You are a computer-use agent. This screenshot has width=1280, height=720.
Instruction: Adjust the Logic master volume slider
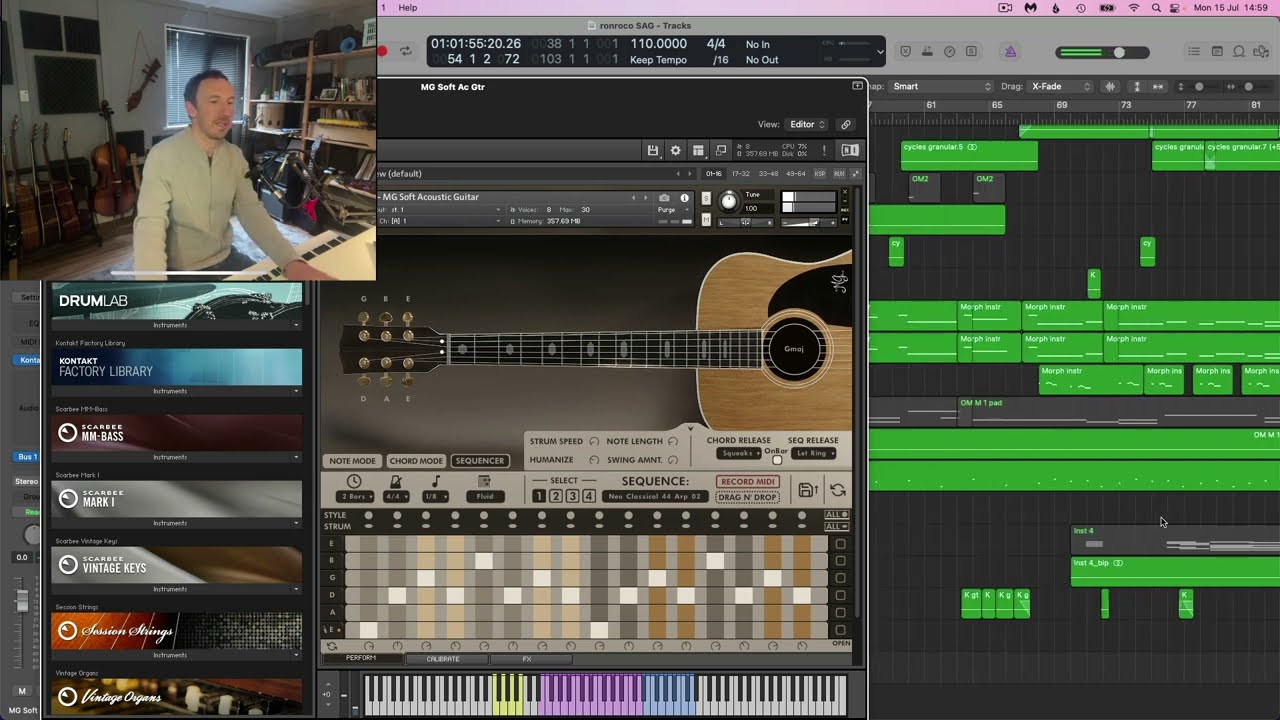tap(1104, 52)
